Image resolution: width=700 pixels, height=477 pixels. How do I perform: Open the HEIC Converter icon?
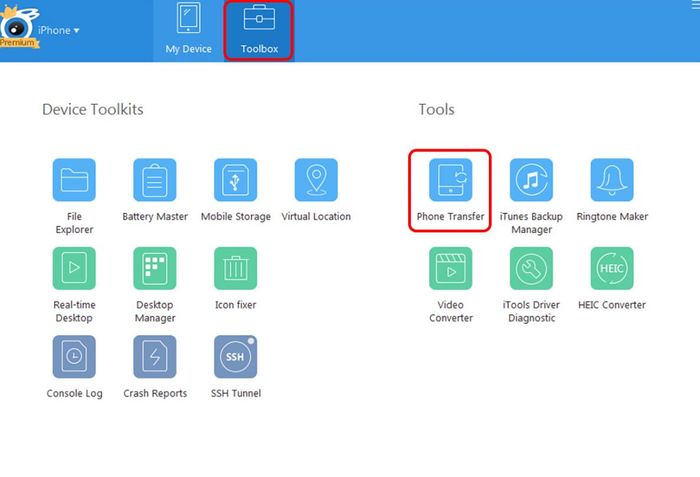pyautogui.click(x=612, y=268)
